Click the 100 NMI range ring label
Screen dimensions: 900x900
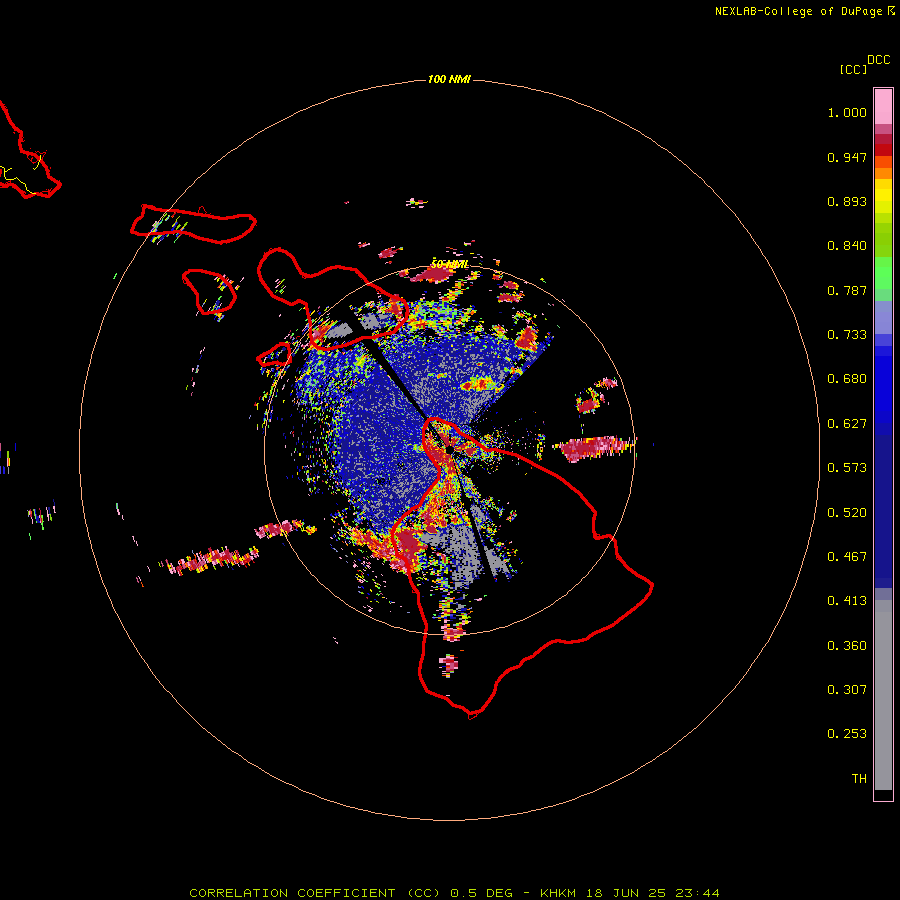(449, 79)
